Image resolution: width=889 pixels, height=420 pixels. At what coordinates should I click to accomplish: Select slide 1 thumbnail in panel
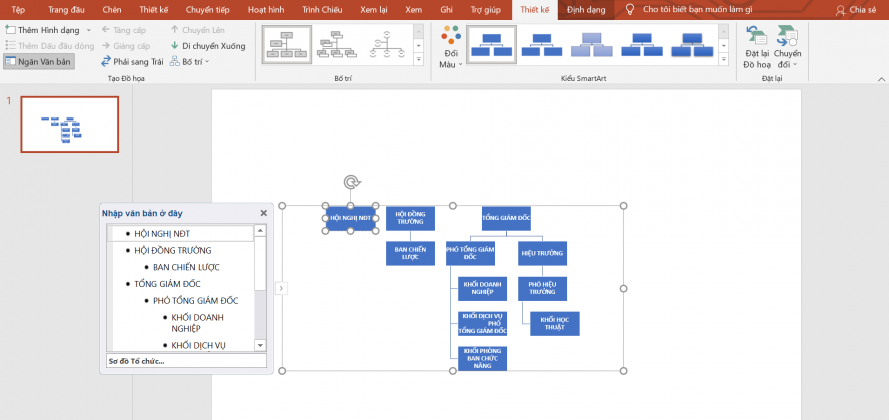(x=69, y=125)
